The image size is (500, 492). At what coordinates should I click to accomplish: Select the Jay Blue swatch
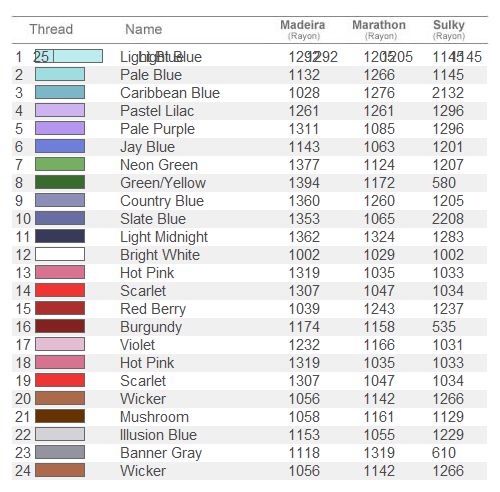click(60, 146)
